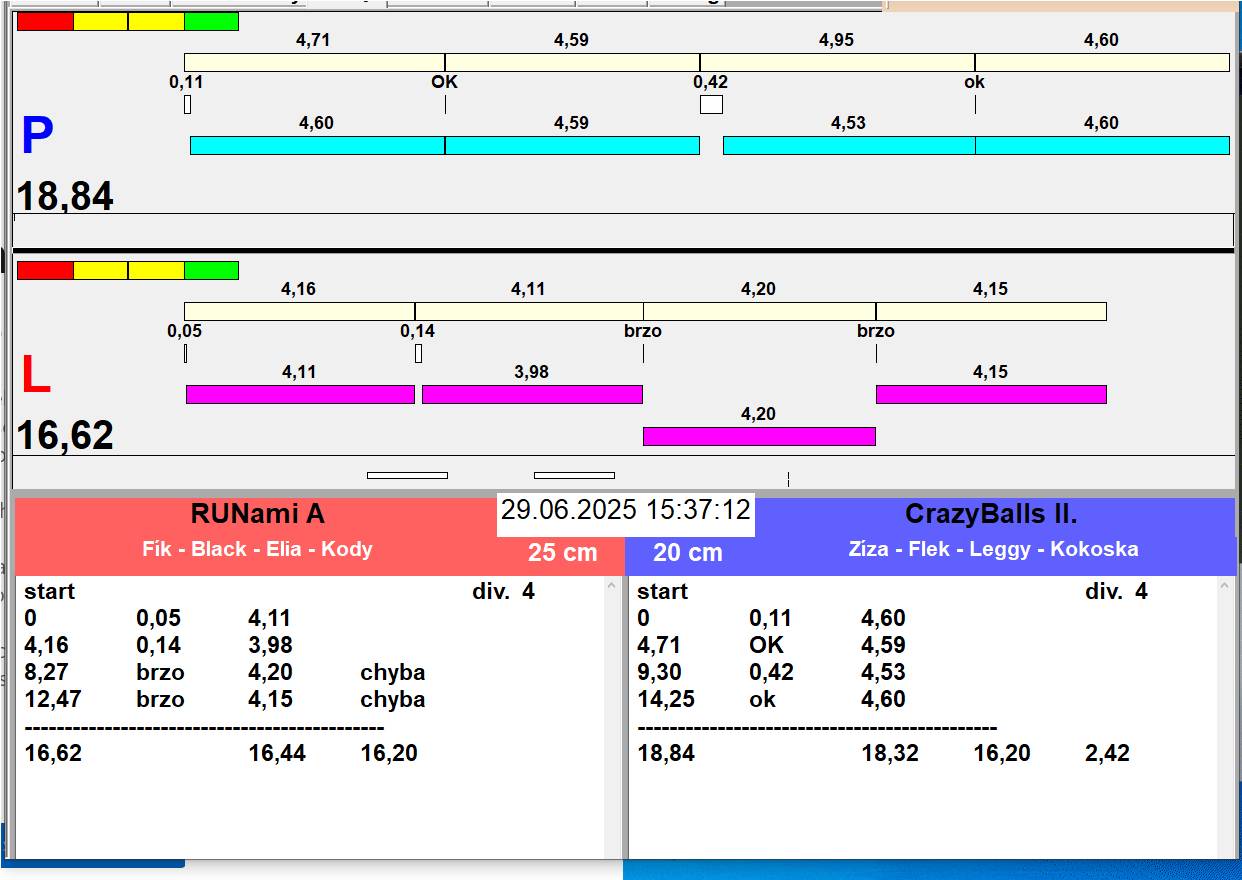Select the magenta 3,98 run bar
1242x880 pixels.
[532, 395]
